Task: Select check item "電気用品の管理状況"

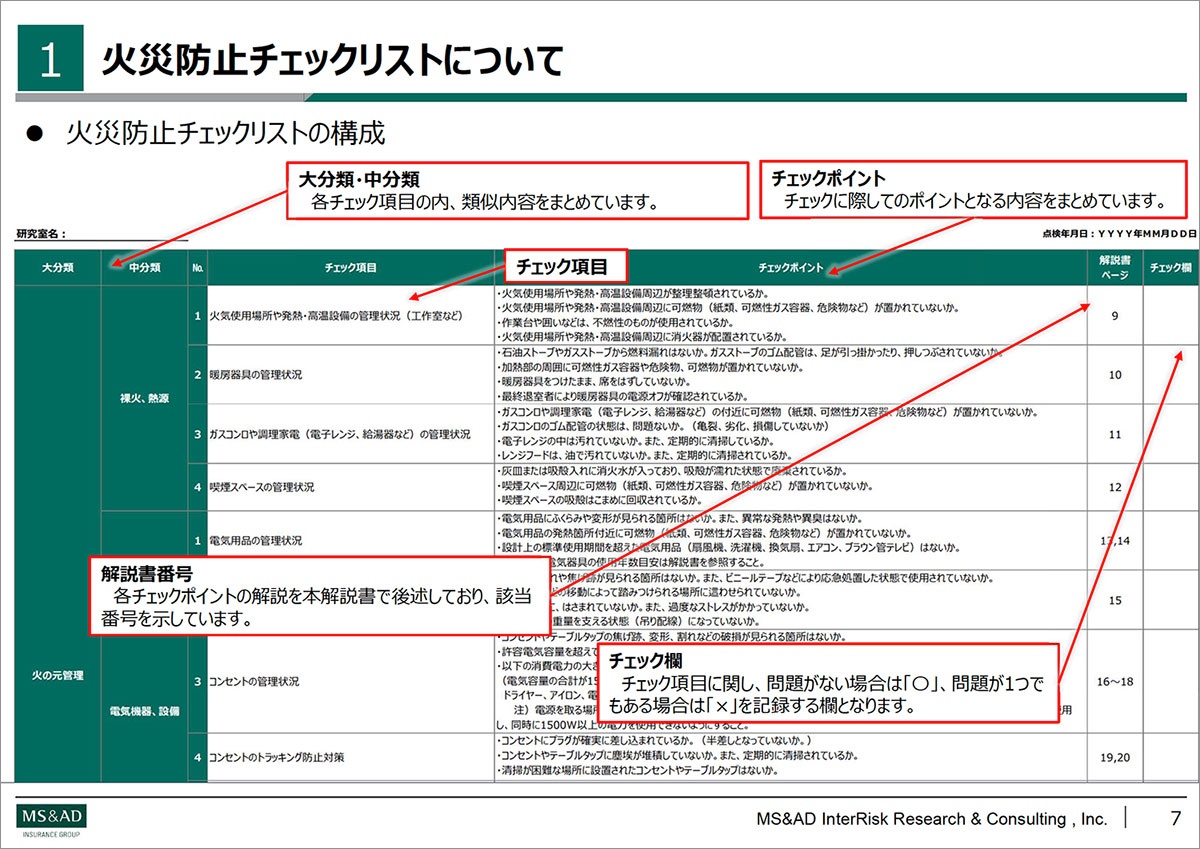Action: click(x=255, y=540)
